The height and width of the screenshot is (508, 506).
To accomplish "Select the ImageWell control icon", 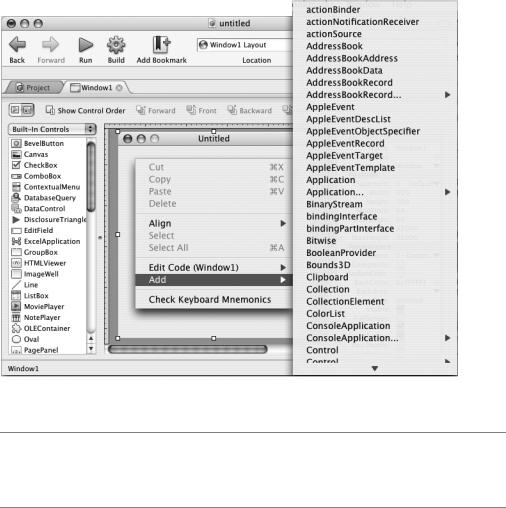I will [x=16, y=274].
